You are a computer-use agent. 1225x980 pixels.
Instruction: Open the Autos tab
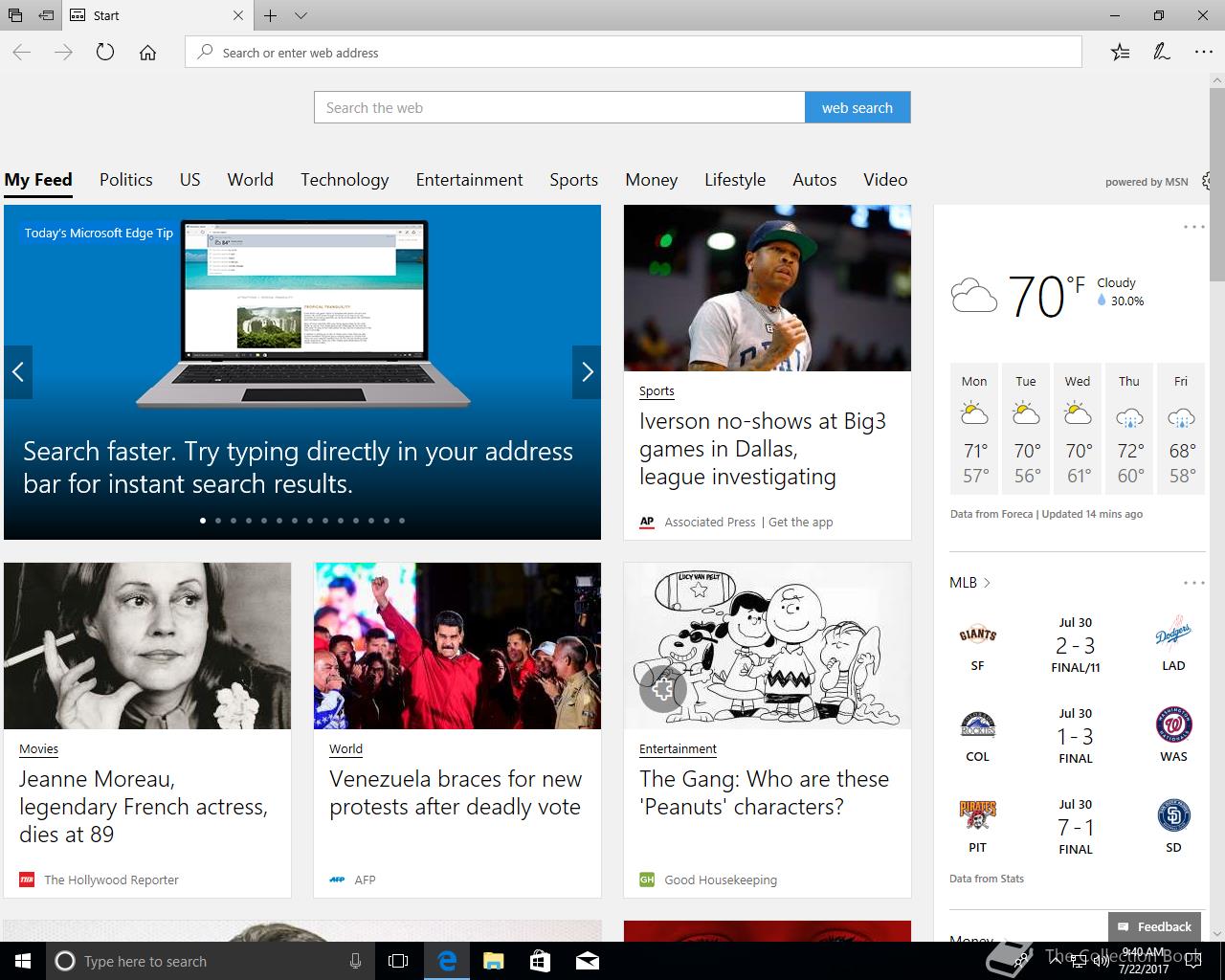click(814, 180)
